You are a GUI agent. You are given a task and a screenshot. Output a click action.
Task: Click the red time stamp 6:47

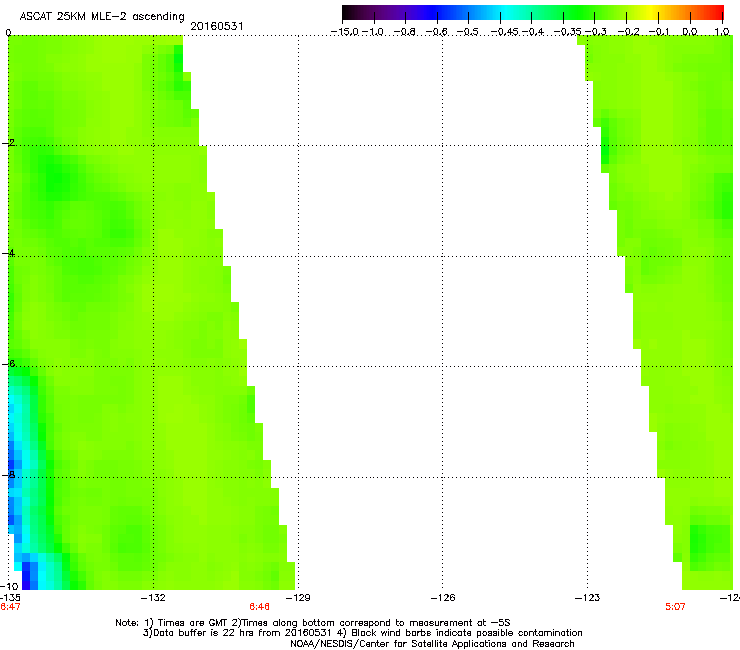(10, 607)
